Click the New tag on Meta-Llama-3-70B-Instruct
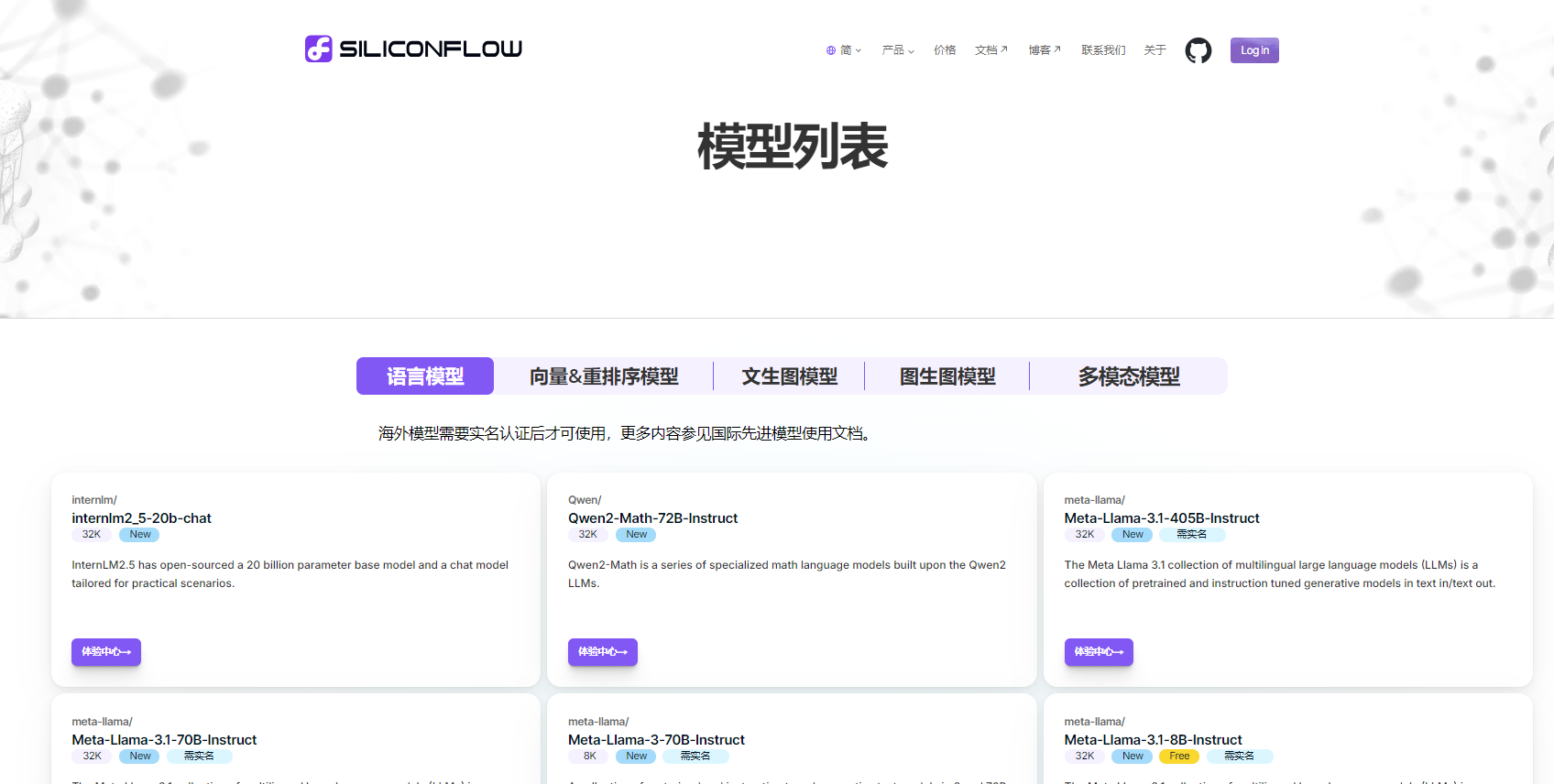 [636, 757]
